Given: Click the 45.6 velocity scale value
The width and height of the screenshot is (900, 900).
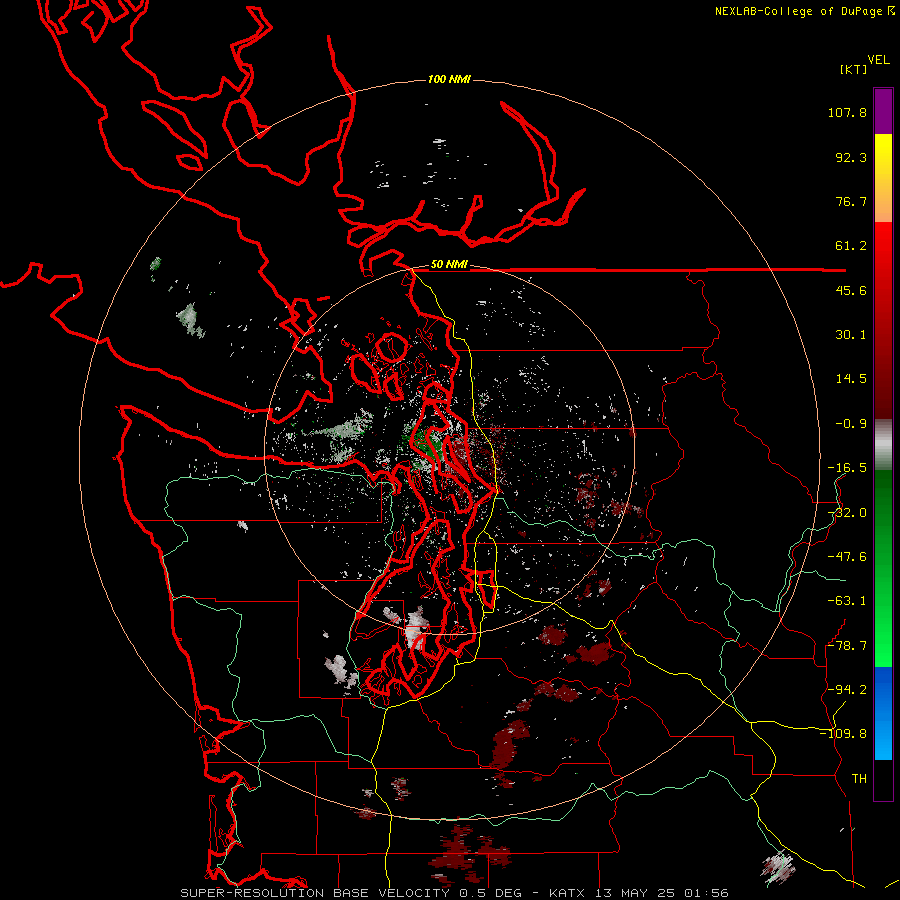Looking at the screenshot, I should [x=851, y=290].
